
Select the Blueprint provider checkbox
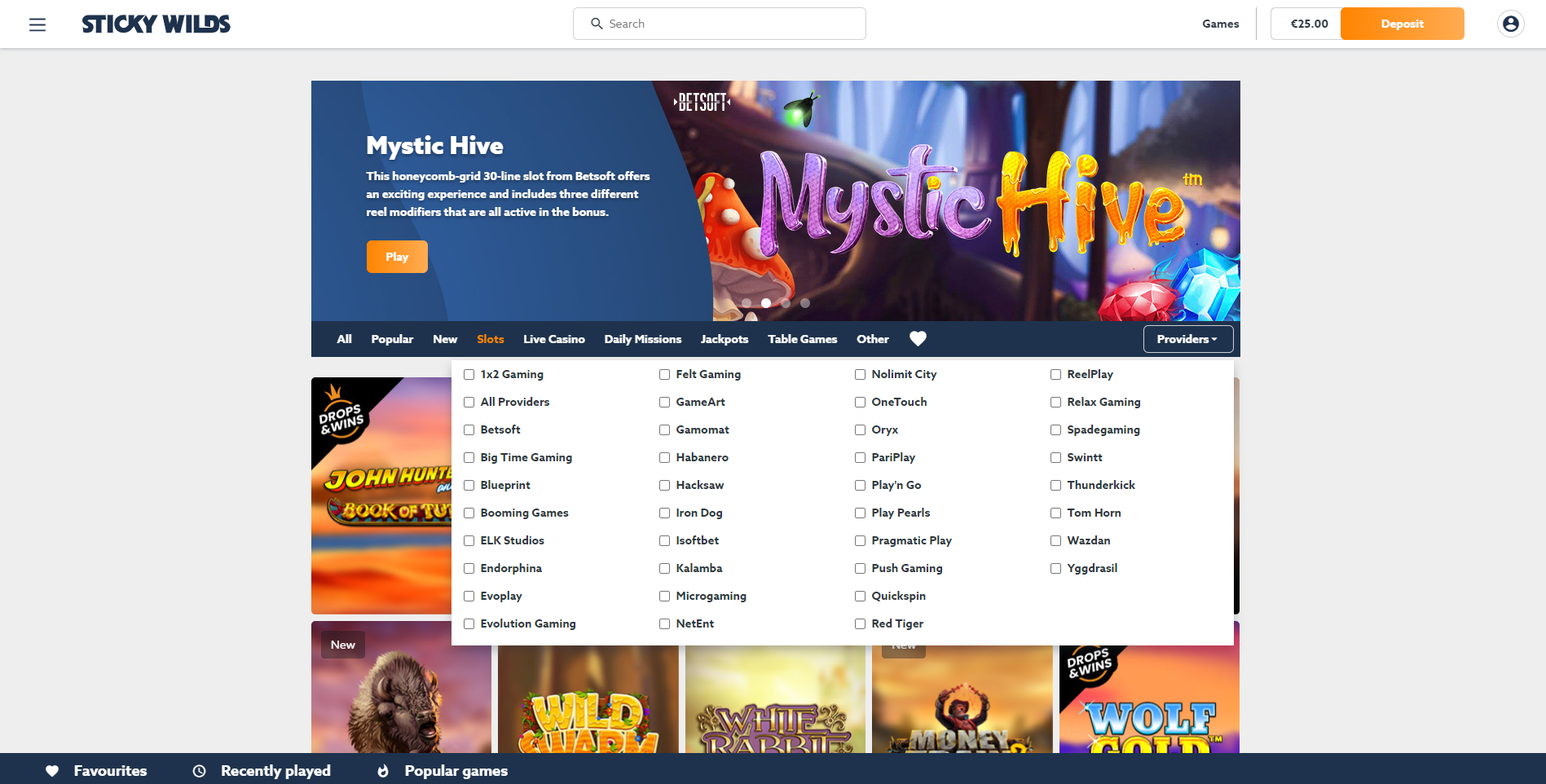click(469, 486)
